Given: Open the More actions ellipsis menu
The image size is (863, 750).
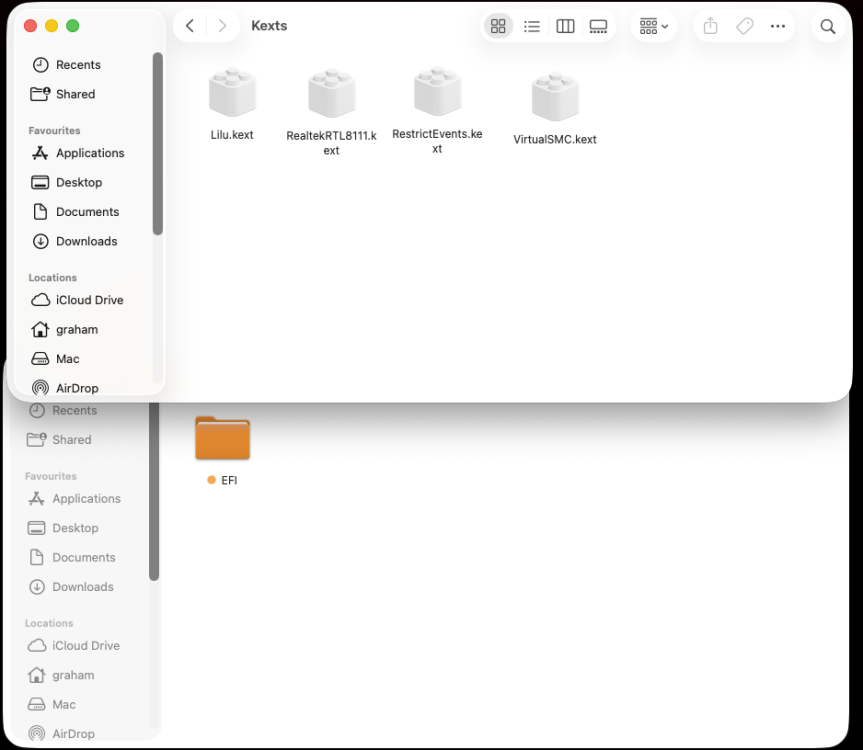Looking at the screenshot, I should tap(778, 26).
